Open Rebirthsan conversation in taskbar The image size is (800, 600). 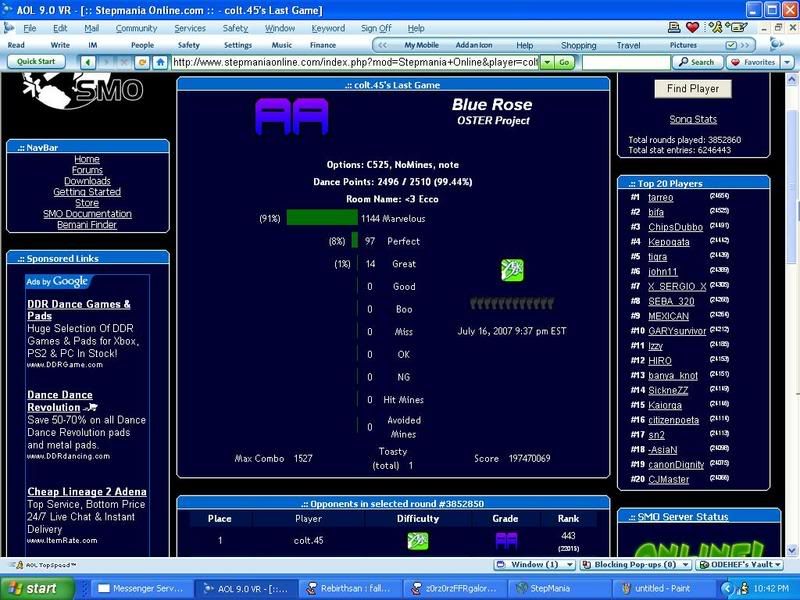coord(350,588)
